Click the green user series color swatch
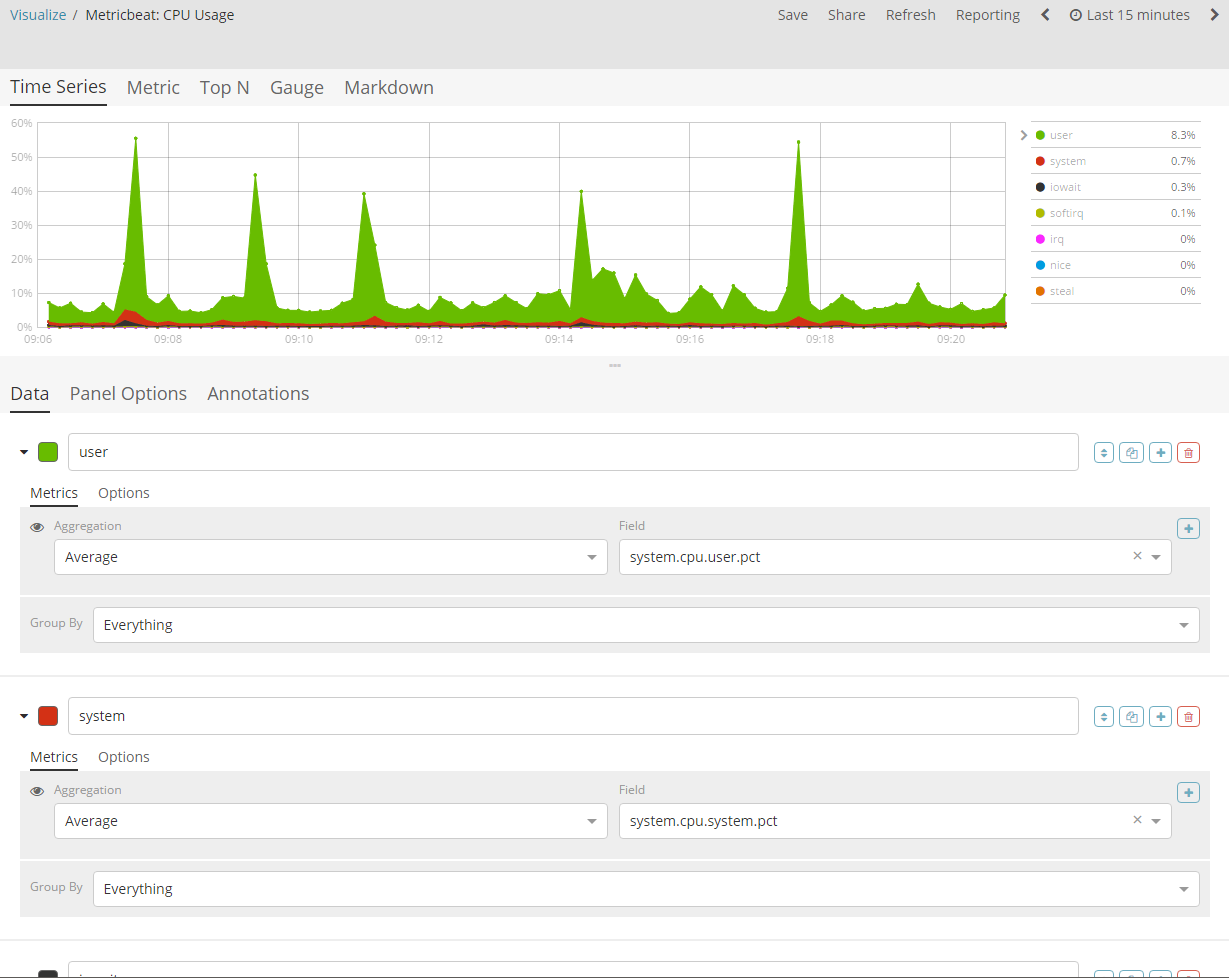1229x978 pixels. click(x=47, y=452)
